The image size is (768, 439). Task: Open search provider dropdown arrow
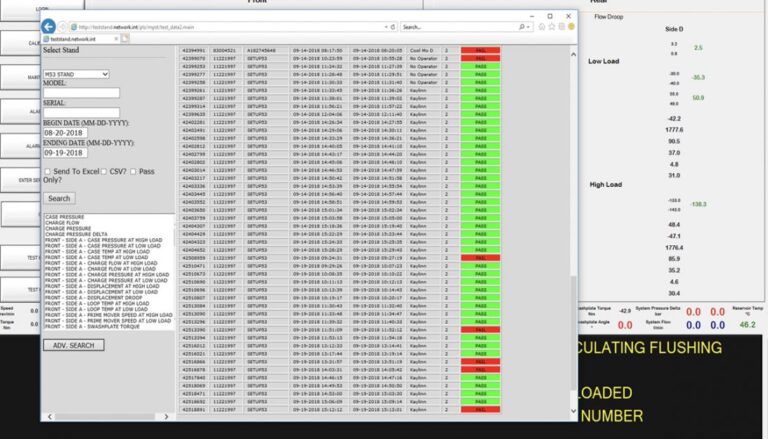[528, 27]
